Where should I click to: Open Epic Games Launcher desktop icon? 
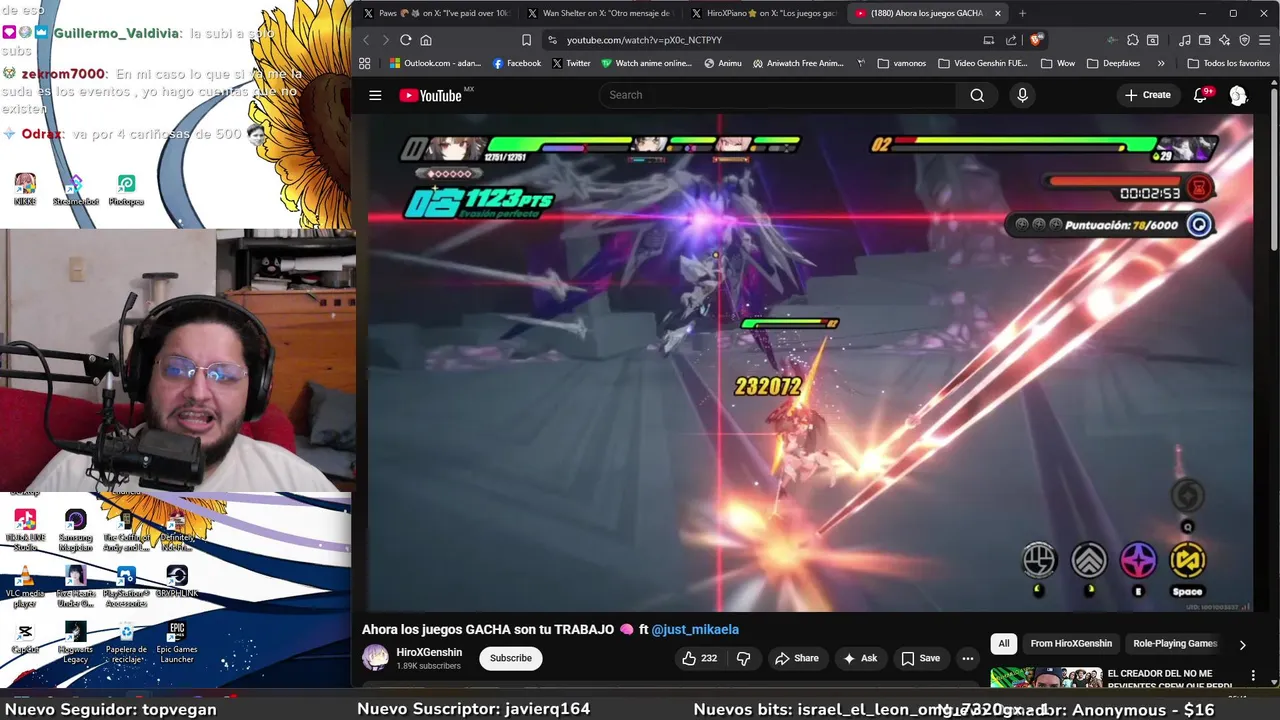pos(177,642)
